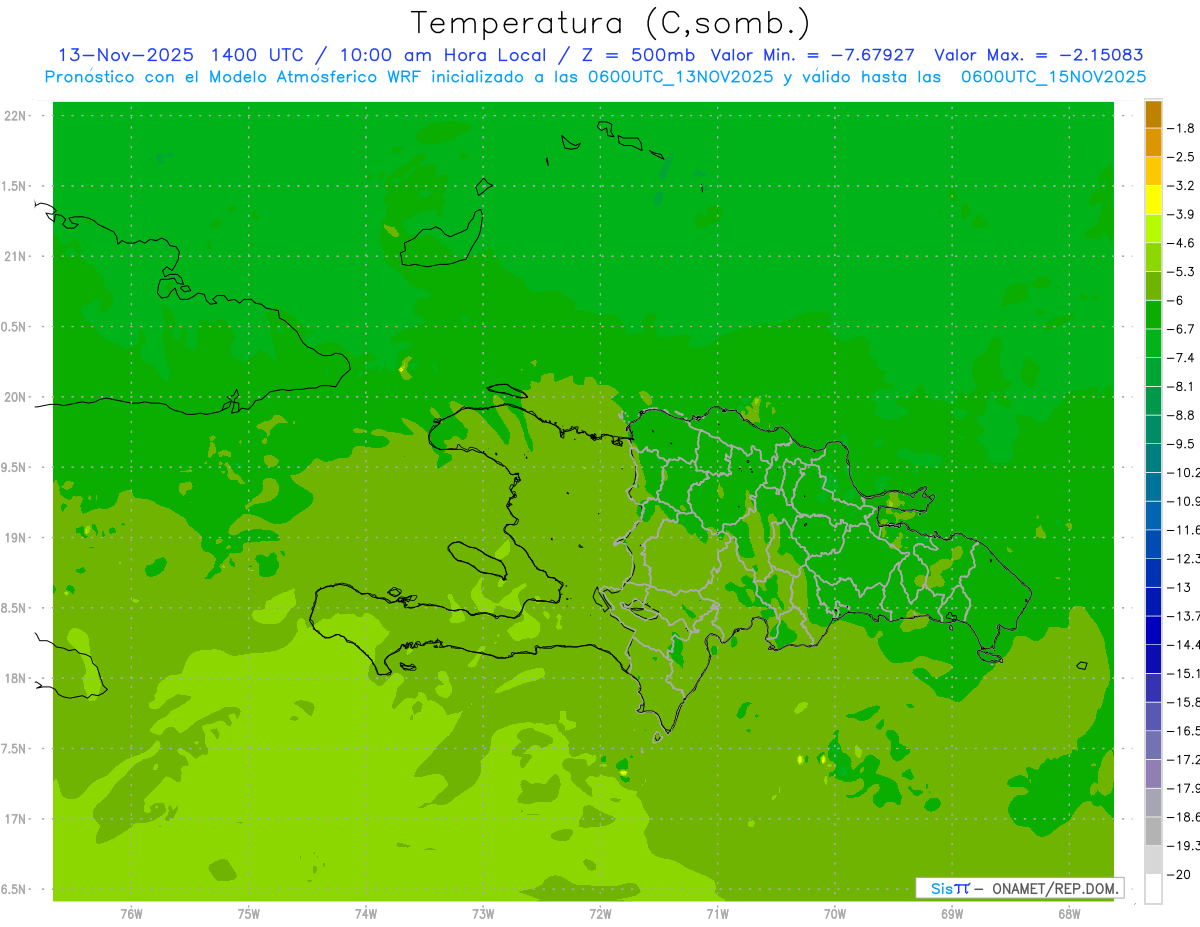Click the "0600UTC_15NOV2025" valid-until timestamp
This screenshot has width=1200, height=927.
click(1053, 77)
